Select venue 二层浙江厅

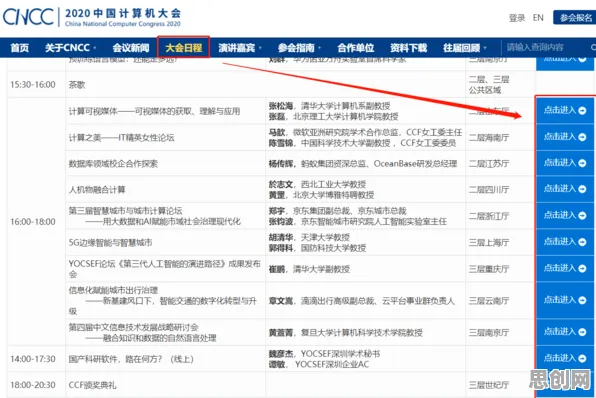489,216
